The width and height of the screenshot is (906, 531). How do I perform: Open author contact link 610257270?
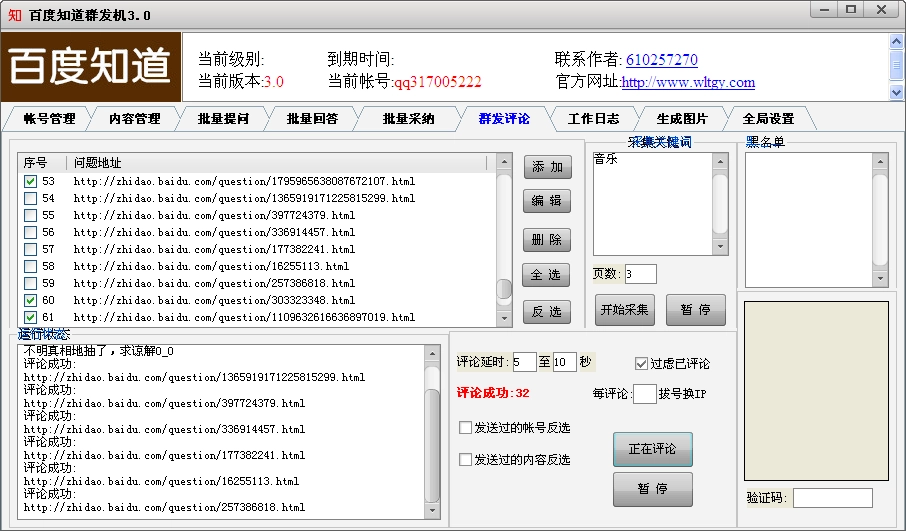(x=662, y=60)
